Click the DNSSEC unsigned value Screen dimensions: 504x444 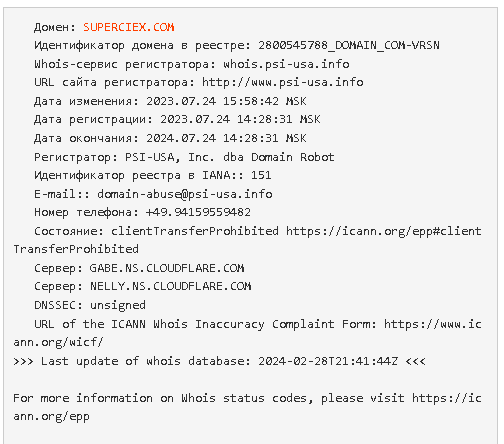click(118, 305)
